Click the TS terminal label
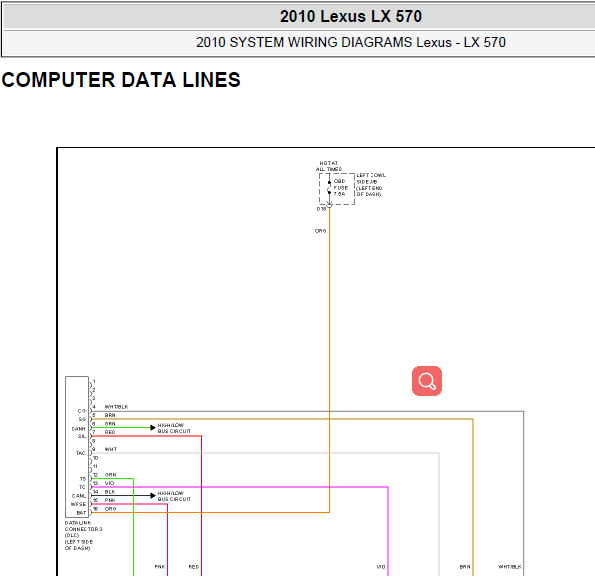 tap(82, 479)
